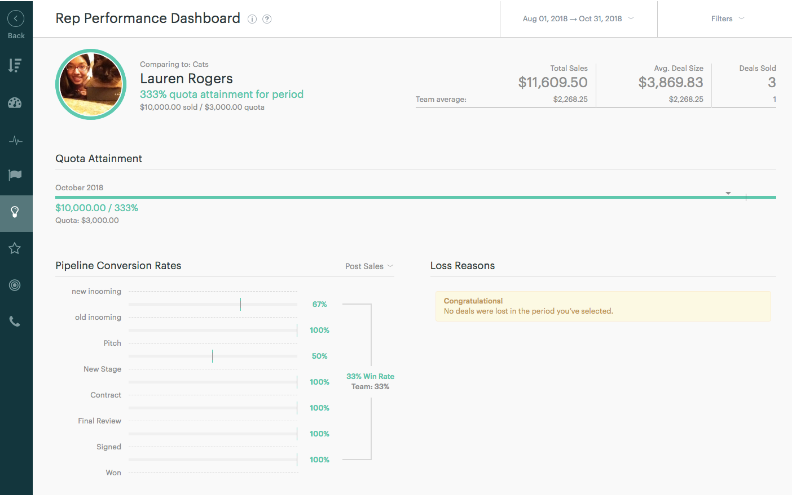This screenshot has width=792, height=498.
Task: Select the activity pulse sidebar icon
Action: (15, 140)
